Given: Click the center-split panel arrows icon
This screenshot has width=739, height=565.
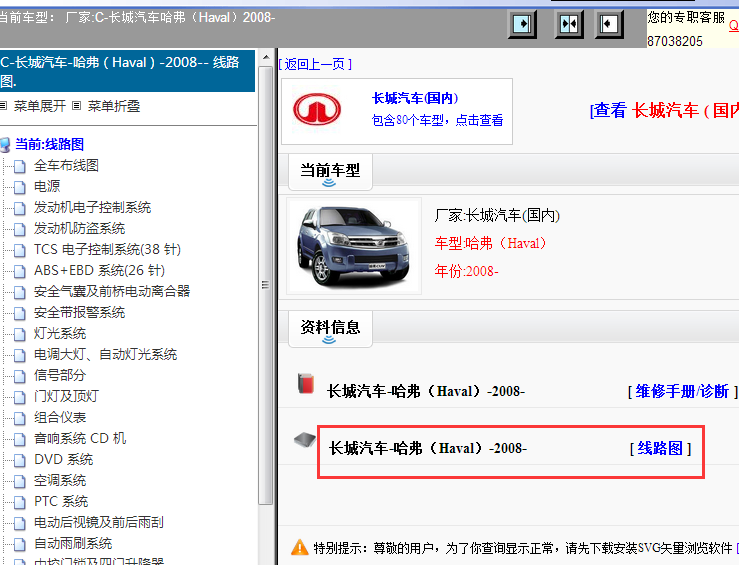Looking at the screenshot, I should coord(568,24).
